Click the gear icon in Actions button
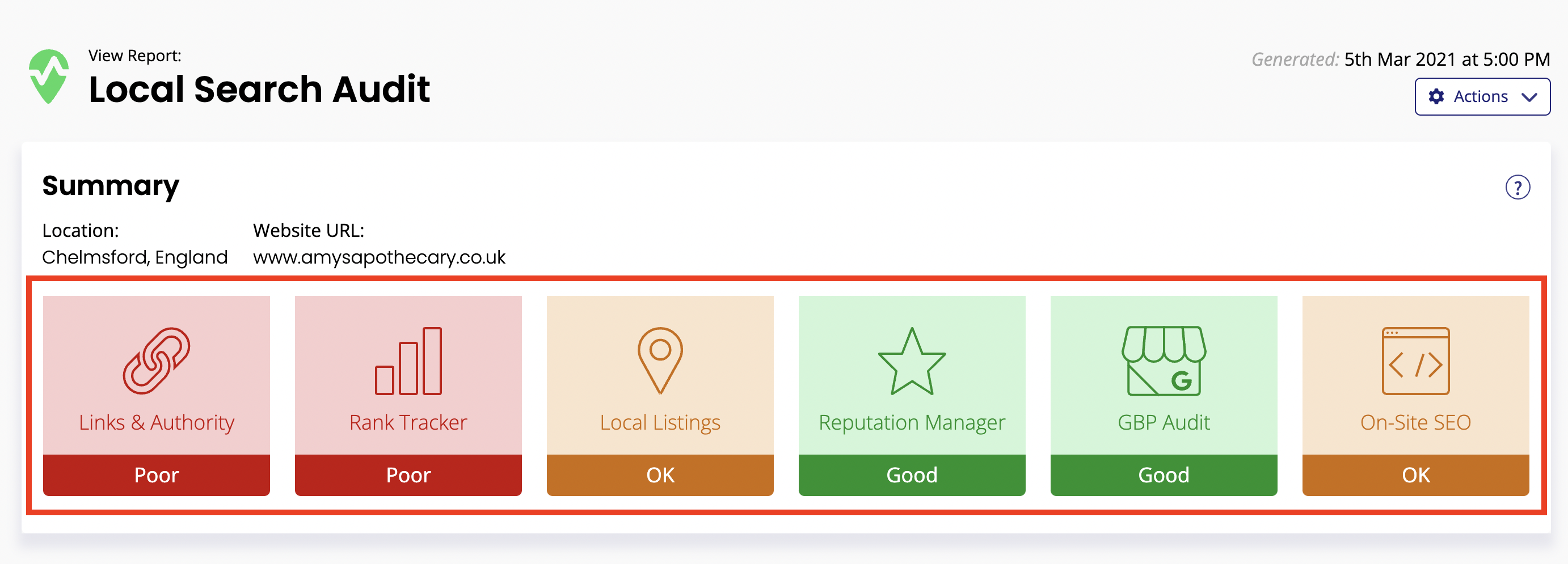 [1436, 96]
